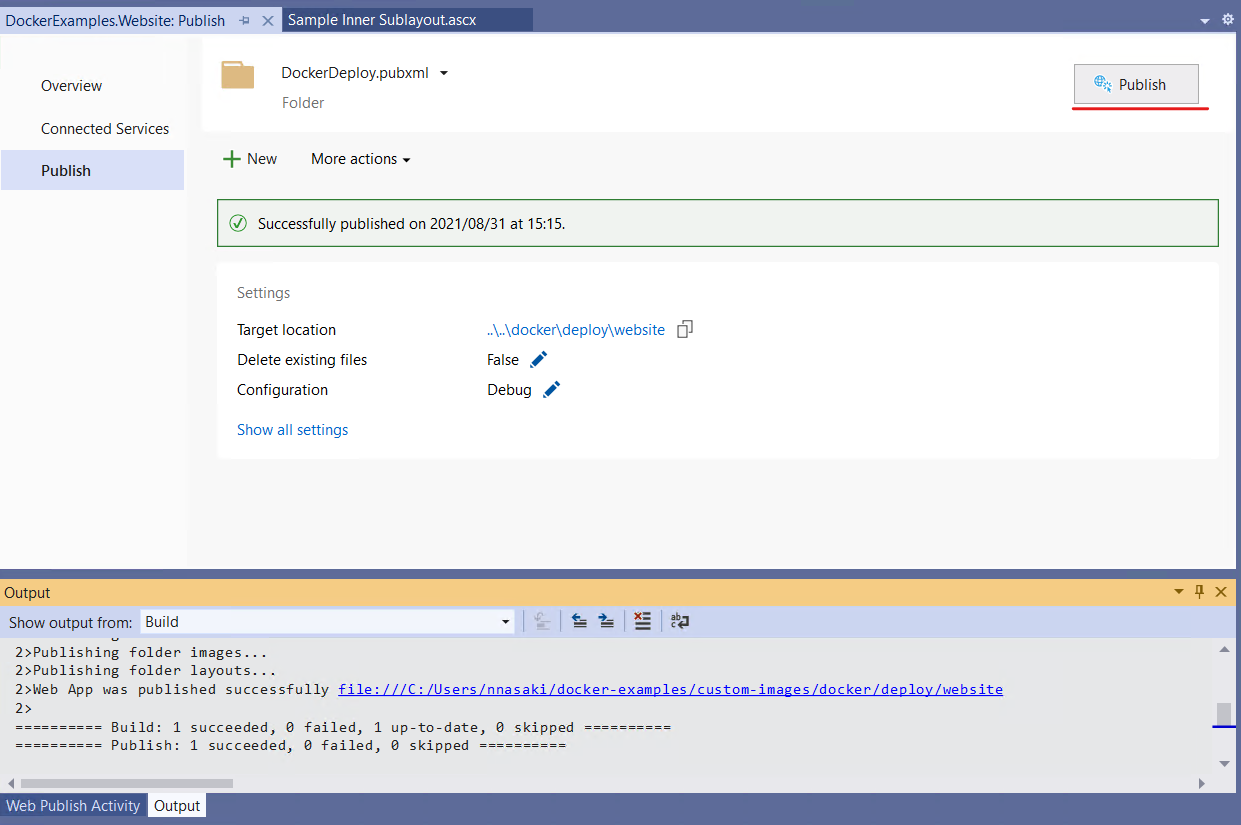The height and width of the screenshot is (825, 1241).
Task: Toggle auto-hide pin on Output pane
Action: click(x=1200, y=592)
